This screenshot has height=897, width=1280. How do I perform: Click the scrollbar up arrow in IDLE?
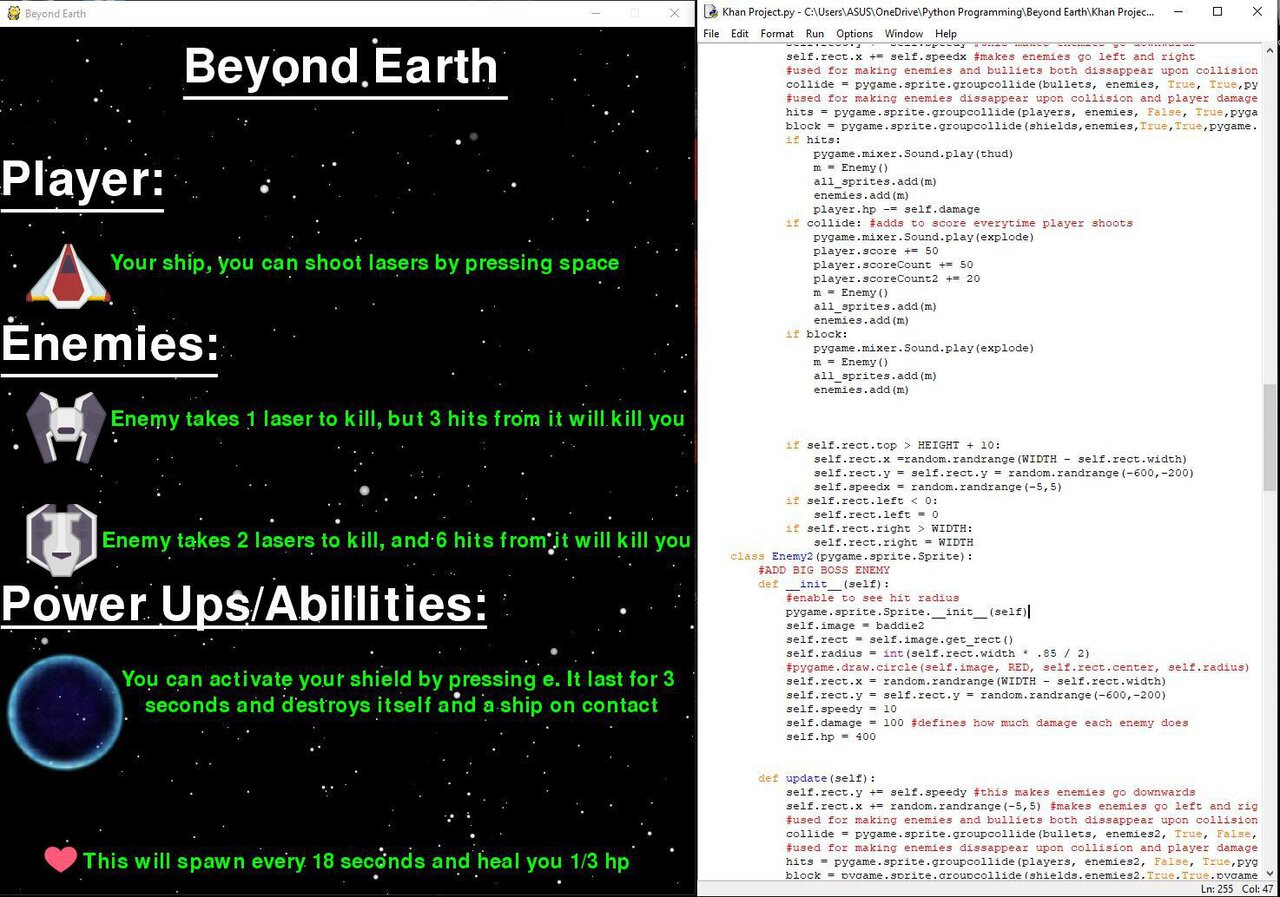pos(1271,51)
